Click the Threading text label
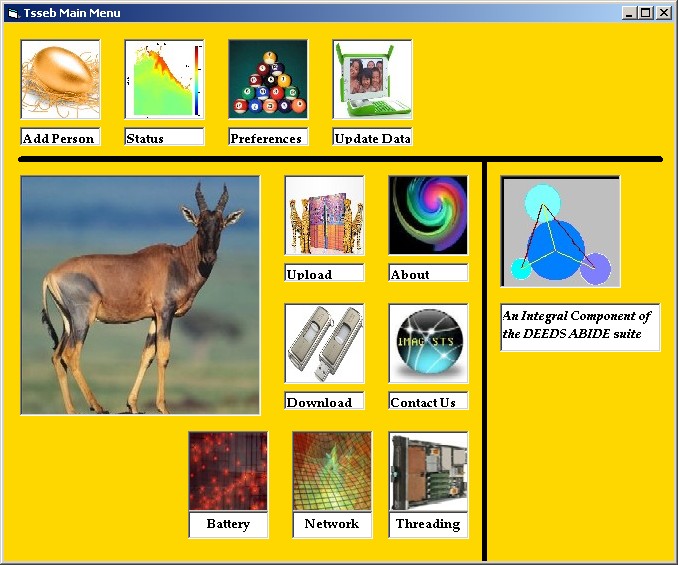The height and width of the screenshot is (565, 678). [428, 524]
